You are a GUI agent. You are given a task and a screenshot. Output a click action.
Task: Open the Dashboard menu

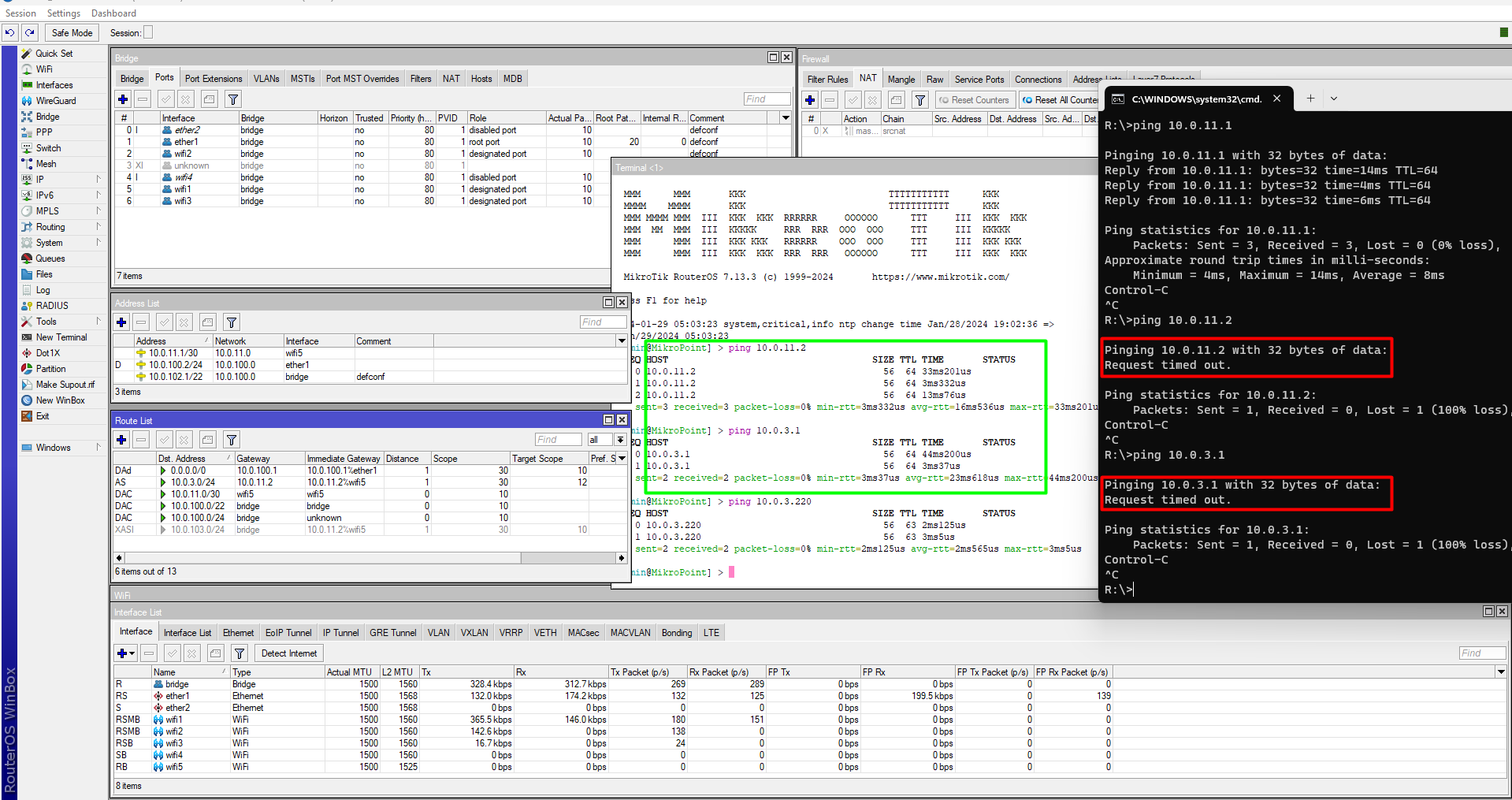[x=113, y=13]
